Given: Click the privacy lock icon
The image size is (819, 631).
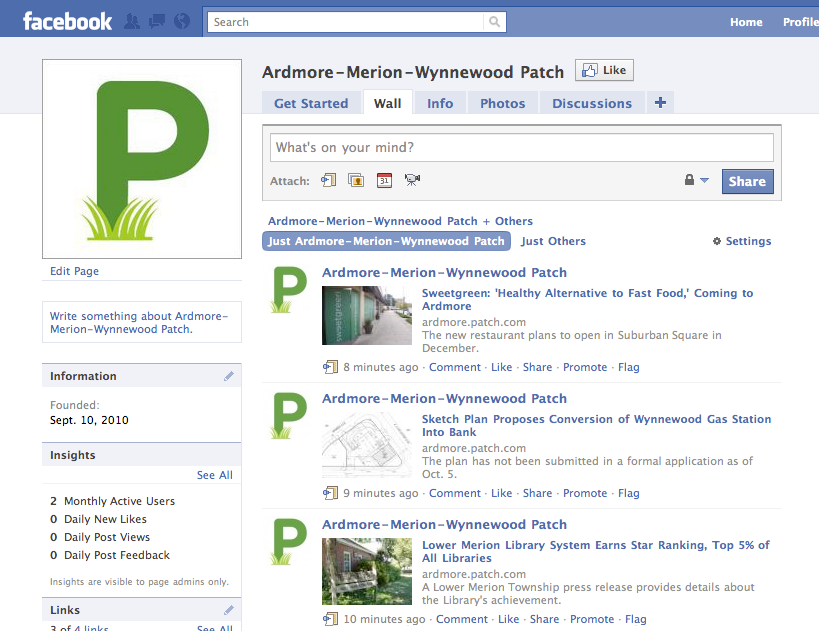Looking at the screenshot, I should (689, 180).
